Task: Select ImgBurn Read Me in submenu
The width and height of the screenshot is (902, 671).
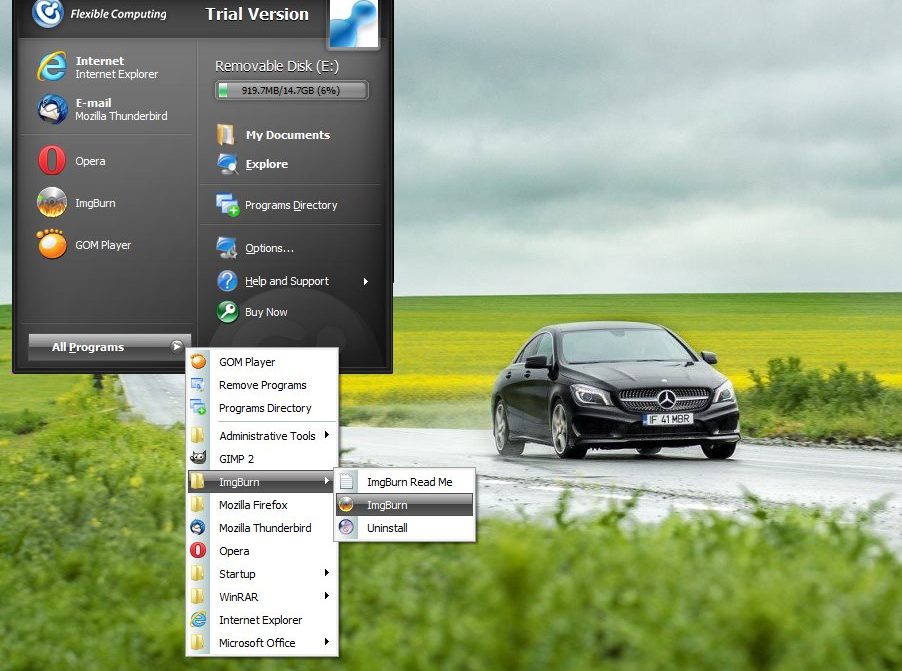Action: point(405,482)
